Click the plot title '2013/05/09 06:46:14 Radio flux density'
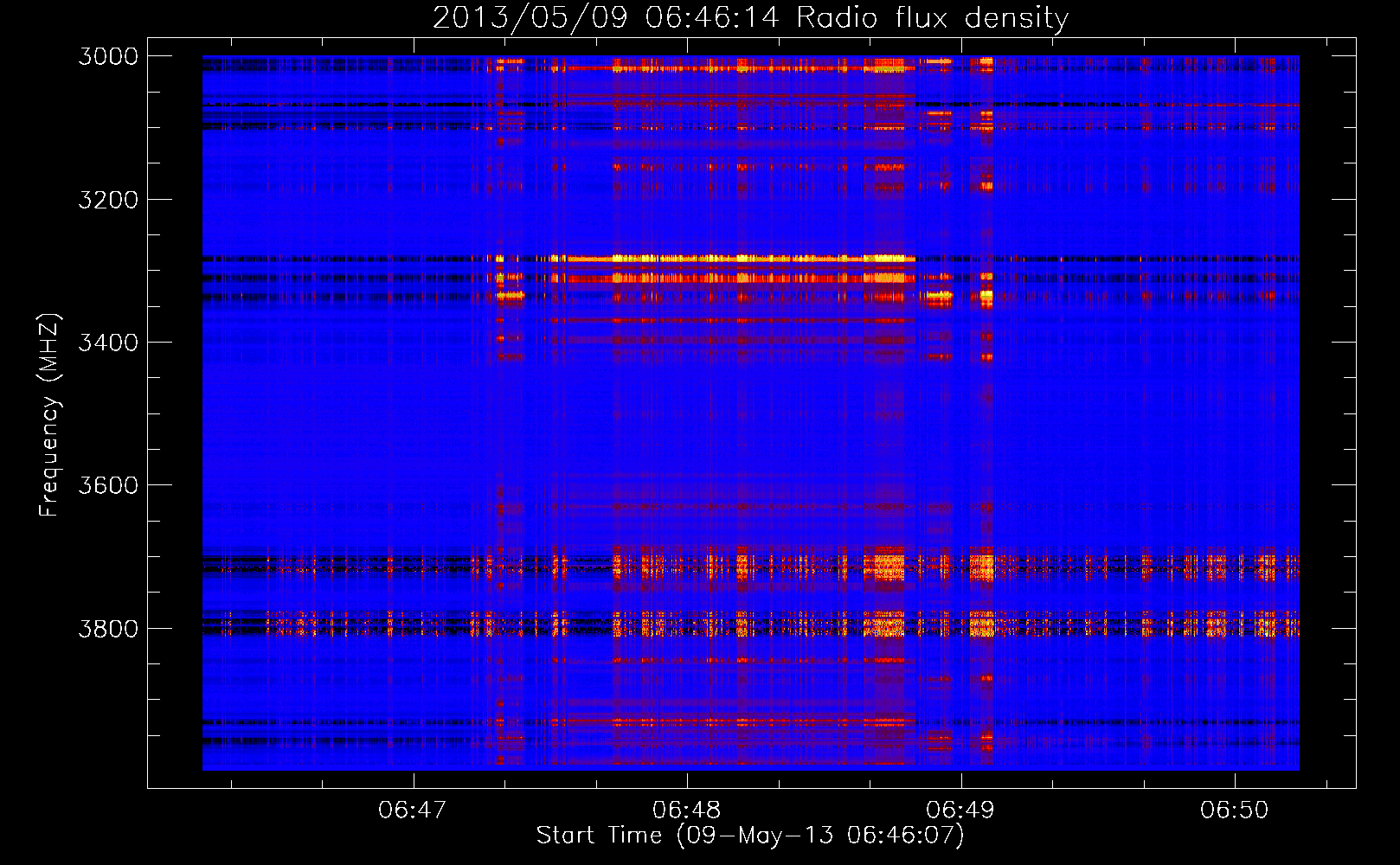Viewport: 1400px width, 865px height. [750, 18]
